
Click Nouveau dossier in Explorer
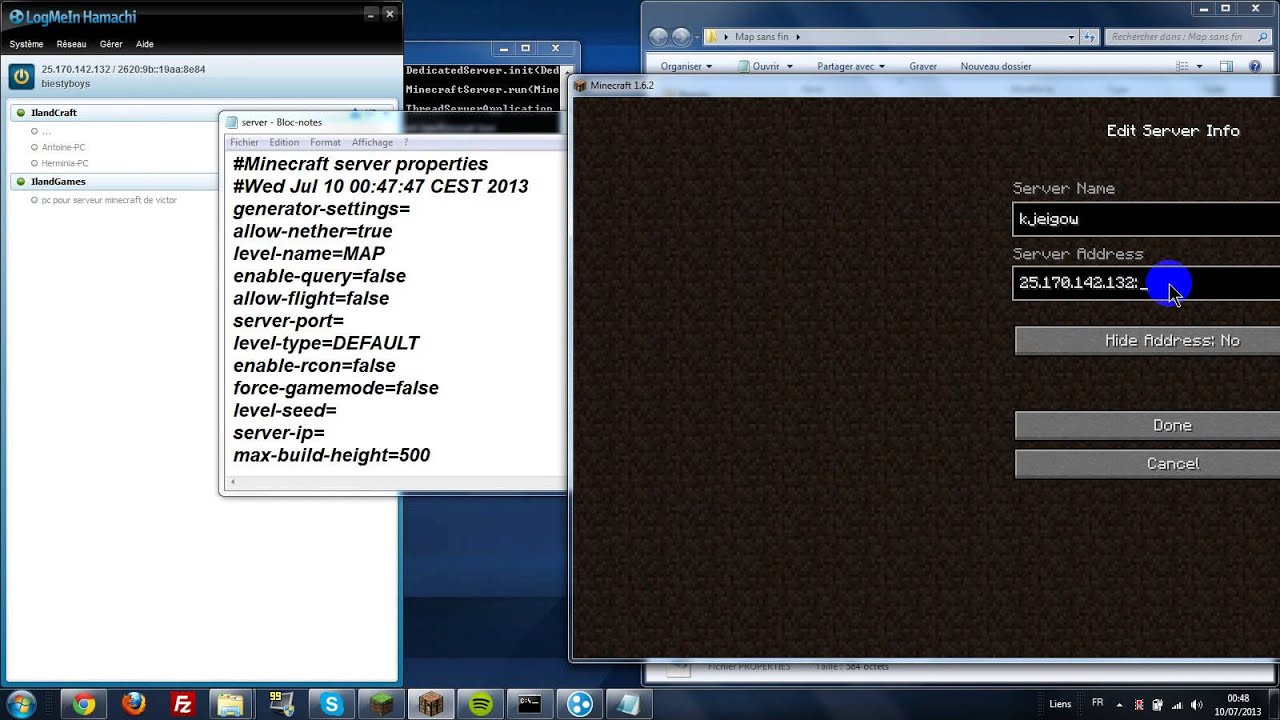pos(996,67)
